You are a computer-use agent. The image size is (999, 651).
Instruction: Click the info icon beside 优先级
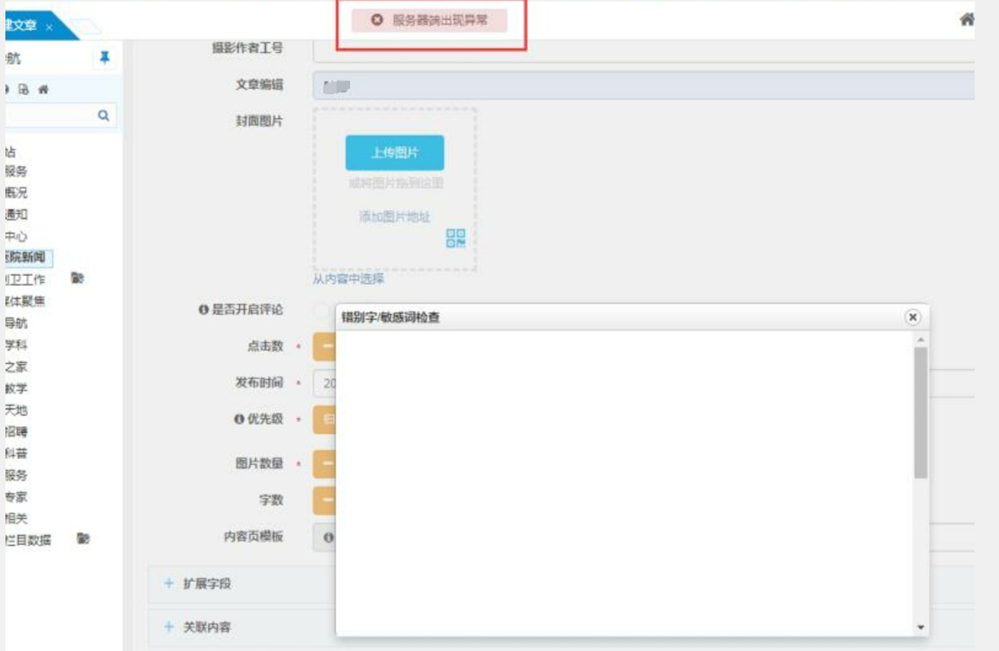(239, 419)
